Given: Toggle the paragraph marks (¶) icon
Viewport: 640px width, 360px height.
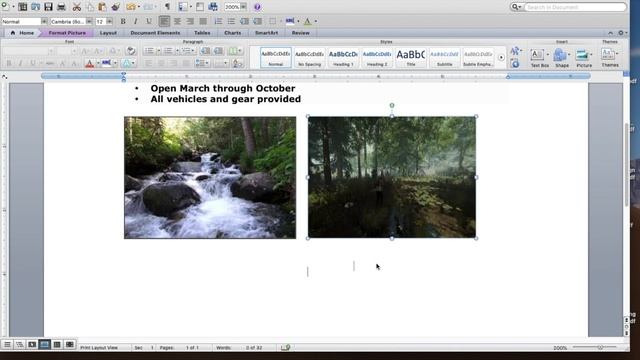Looking at the screenshot, I should point(167,7).
